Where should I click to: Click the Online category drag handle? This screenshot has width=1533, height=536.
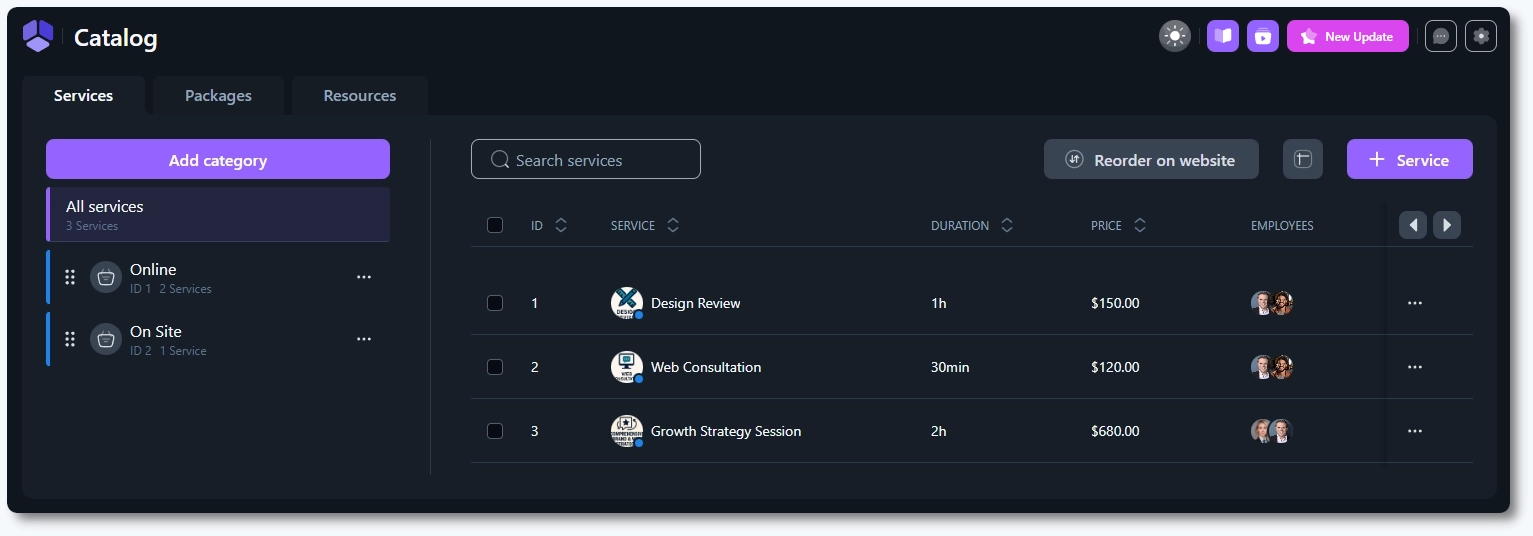tap(70, 277)
